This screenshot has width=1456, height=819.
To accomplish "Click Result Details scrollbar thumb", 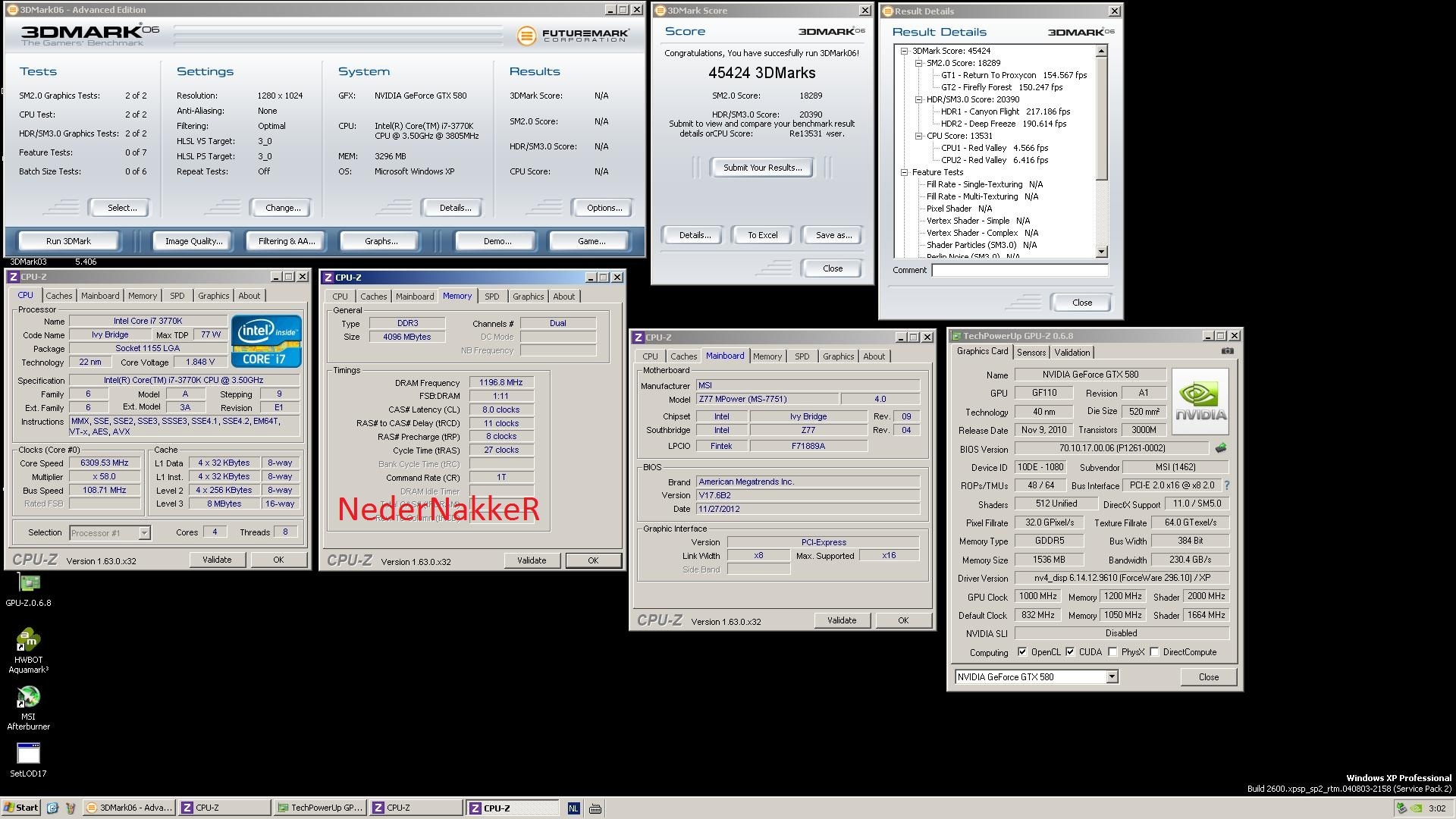I will point(1102,120).
